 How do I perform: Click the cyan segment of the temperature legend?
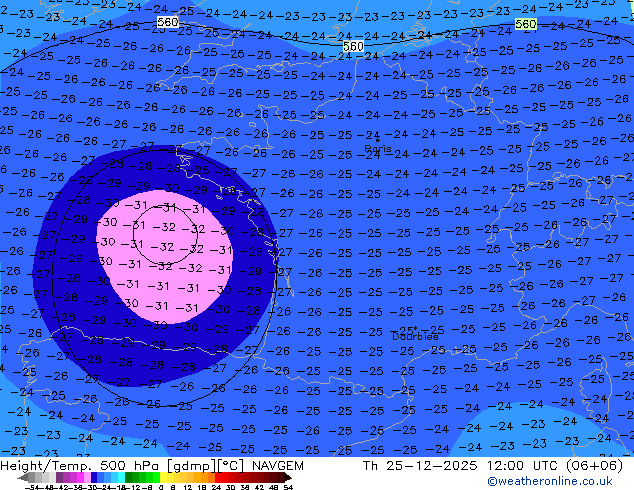click(121, 478)
